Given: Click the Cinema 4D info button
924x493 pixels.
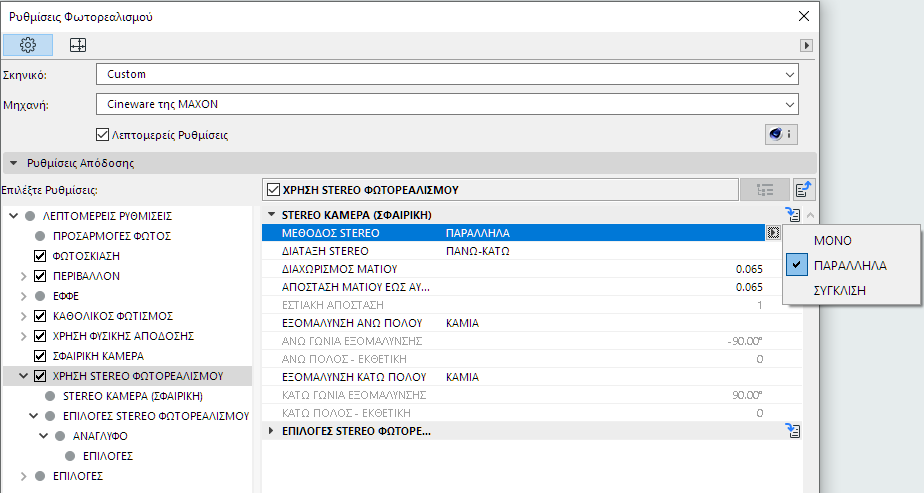Looking at the screenshot, I should 781,134.
